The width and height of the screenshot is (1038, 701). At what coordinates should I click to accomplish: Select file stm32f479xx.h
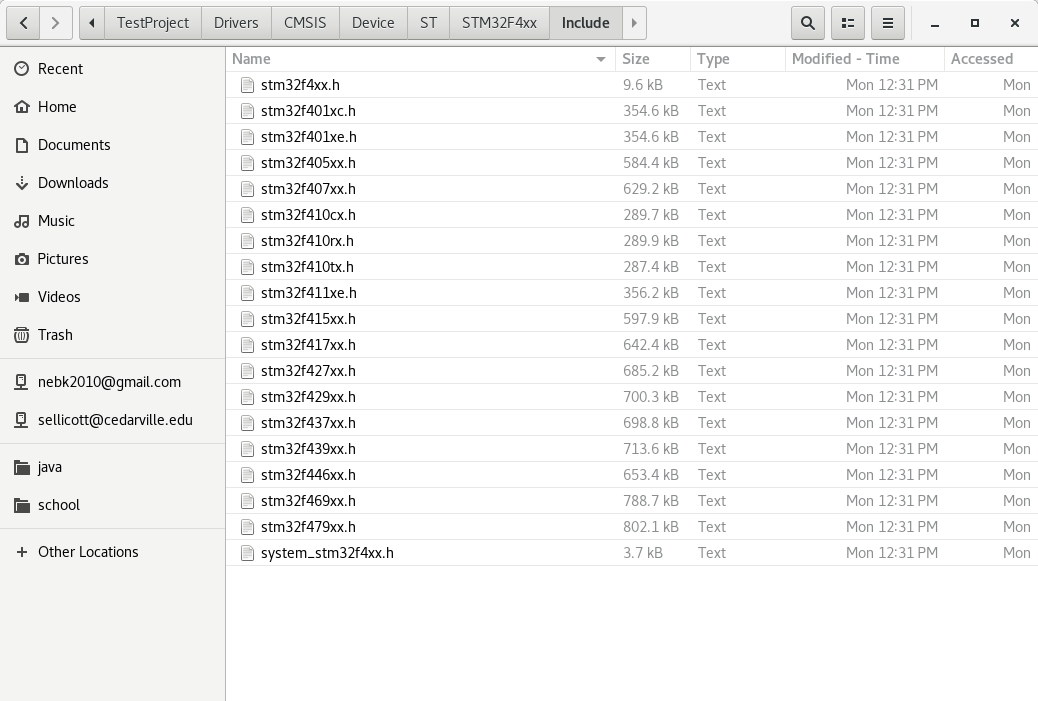pyautogui.click(x=632, y=527)
